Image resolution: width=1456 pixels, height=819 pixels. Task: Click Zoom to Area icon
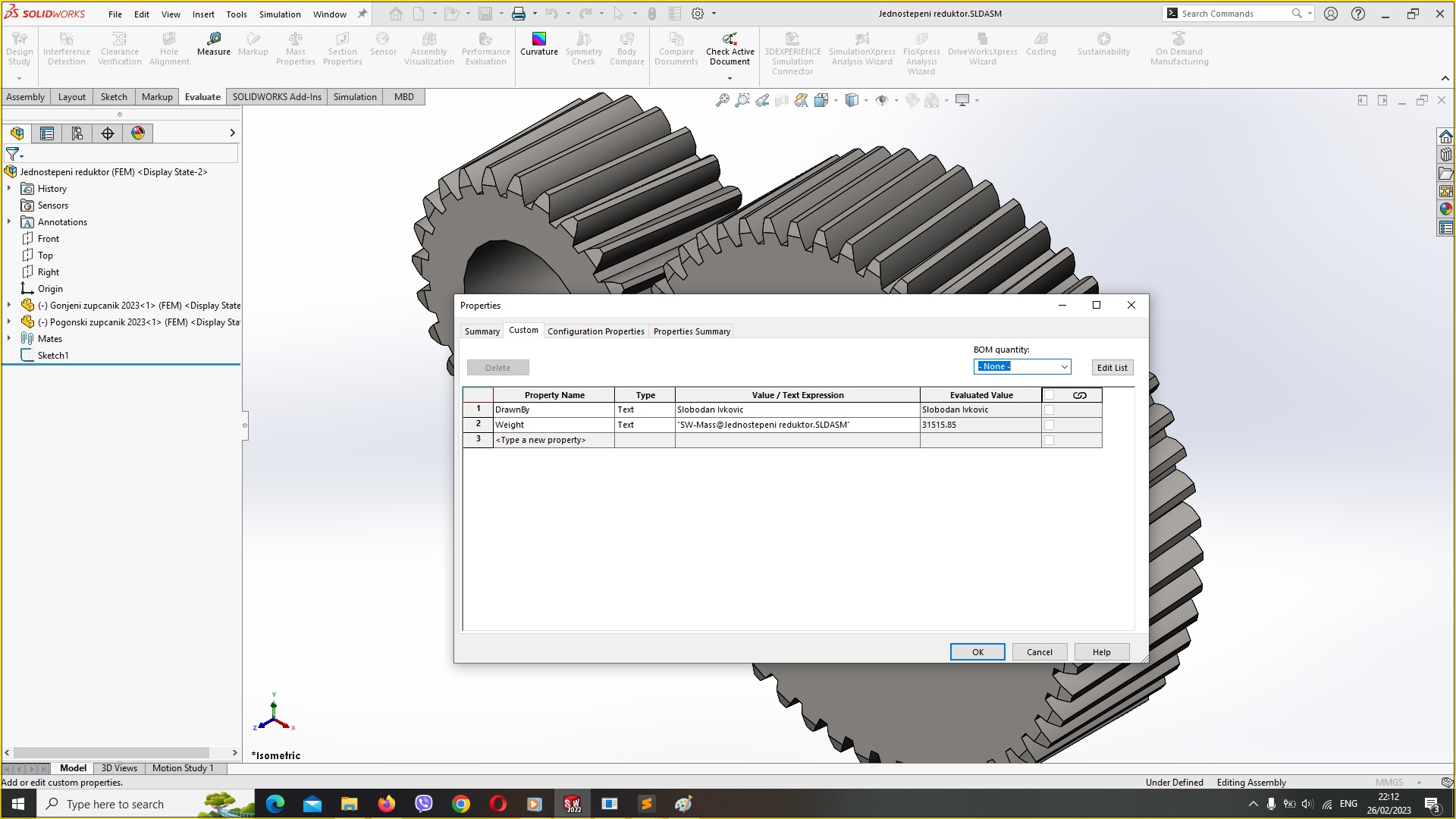point(742,100)
